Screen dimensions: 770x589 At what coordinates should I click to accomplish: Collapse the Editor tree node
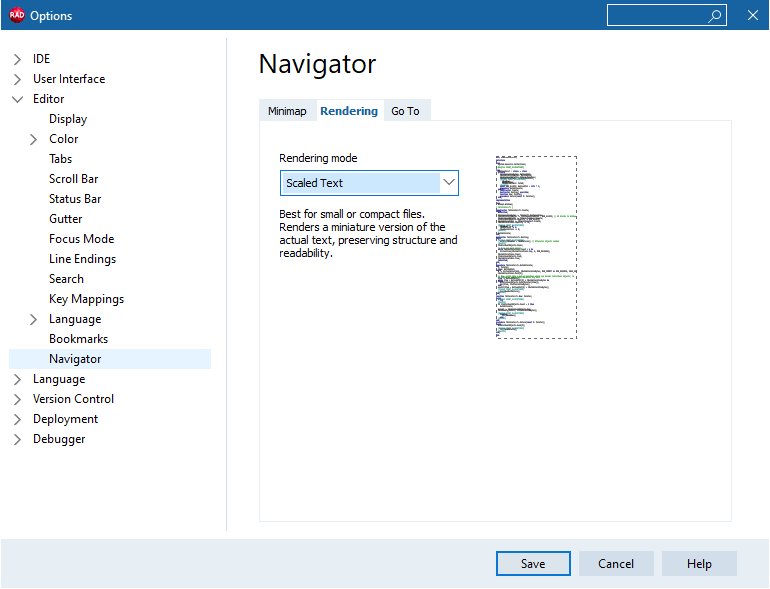coord(17,99)
